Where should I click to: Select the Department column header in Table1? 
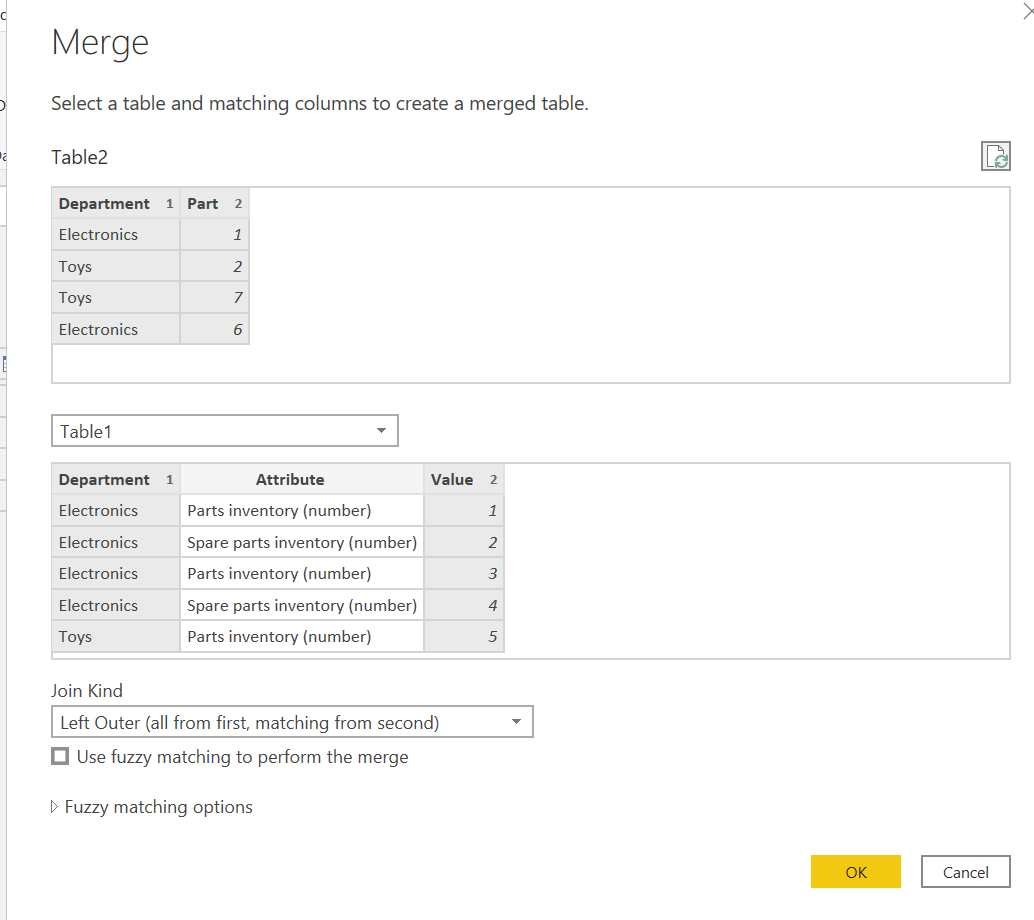point(116,479)
